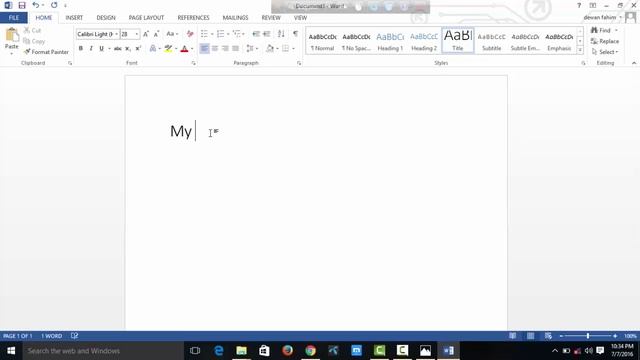Open Bullets list dropdown arrow
Image resolution: width=640 pixels, height=360 pixels.
point(212,34)
